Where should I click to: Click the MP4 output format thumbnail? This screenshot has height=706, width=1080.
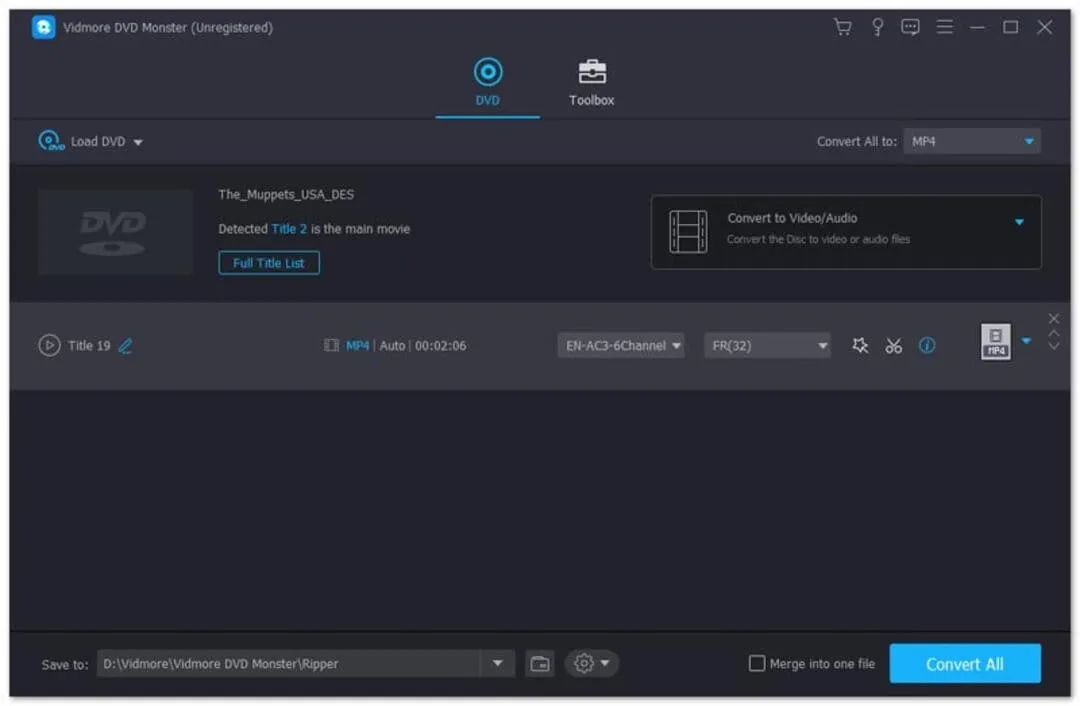995,342
